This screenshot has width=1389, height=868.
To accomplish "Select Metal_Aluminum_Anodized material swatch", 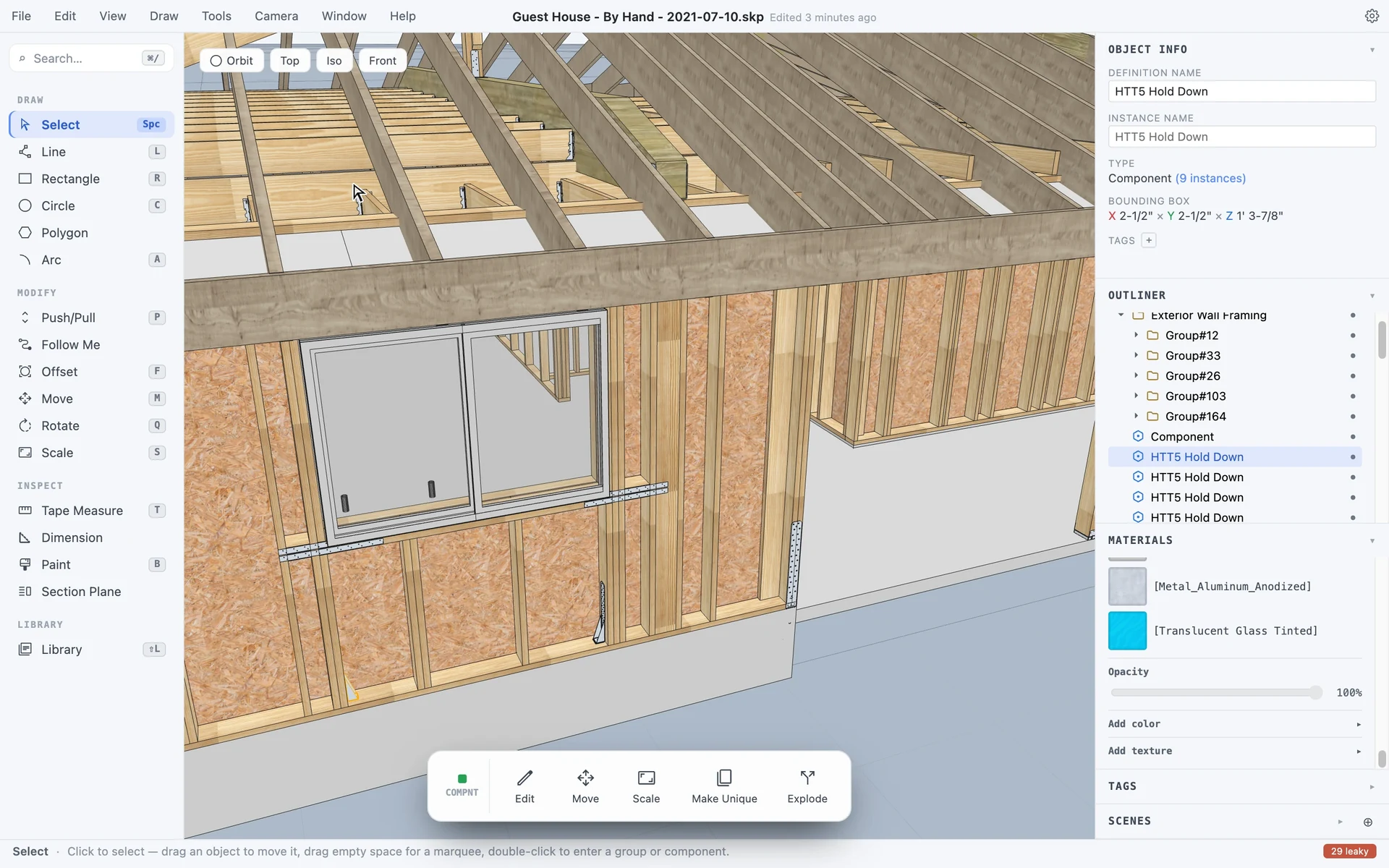I will (1128, 587).
